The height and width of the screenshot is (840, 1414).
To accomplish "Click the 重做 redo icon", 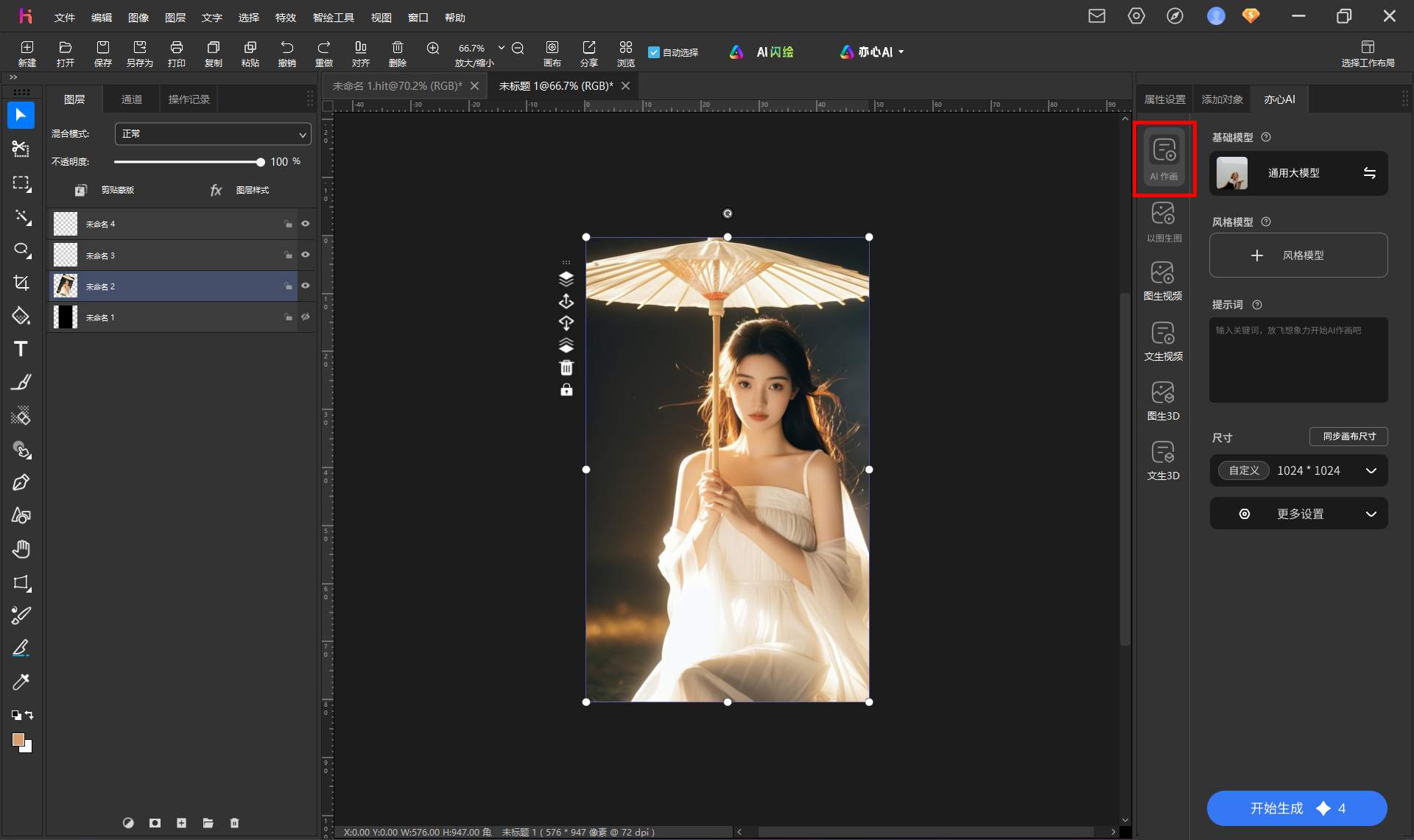I will pos(324,47).
